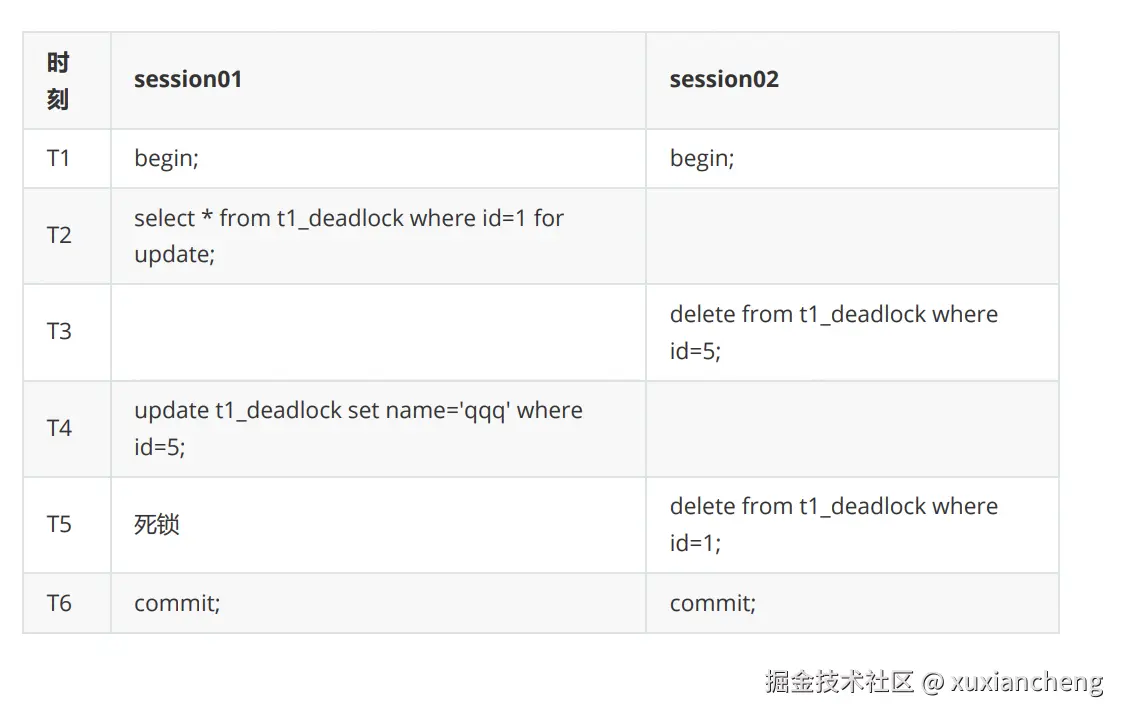
Task: Click the 掘金技术社区 watermark text
Action: (839, 682)
